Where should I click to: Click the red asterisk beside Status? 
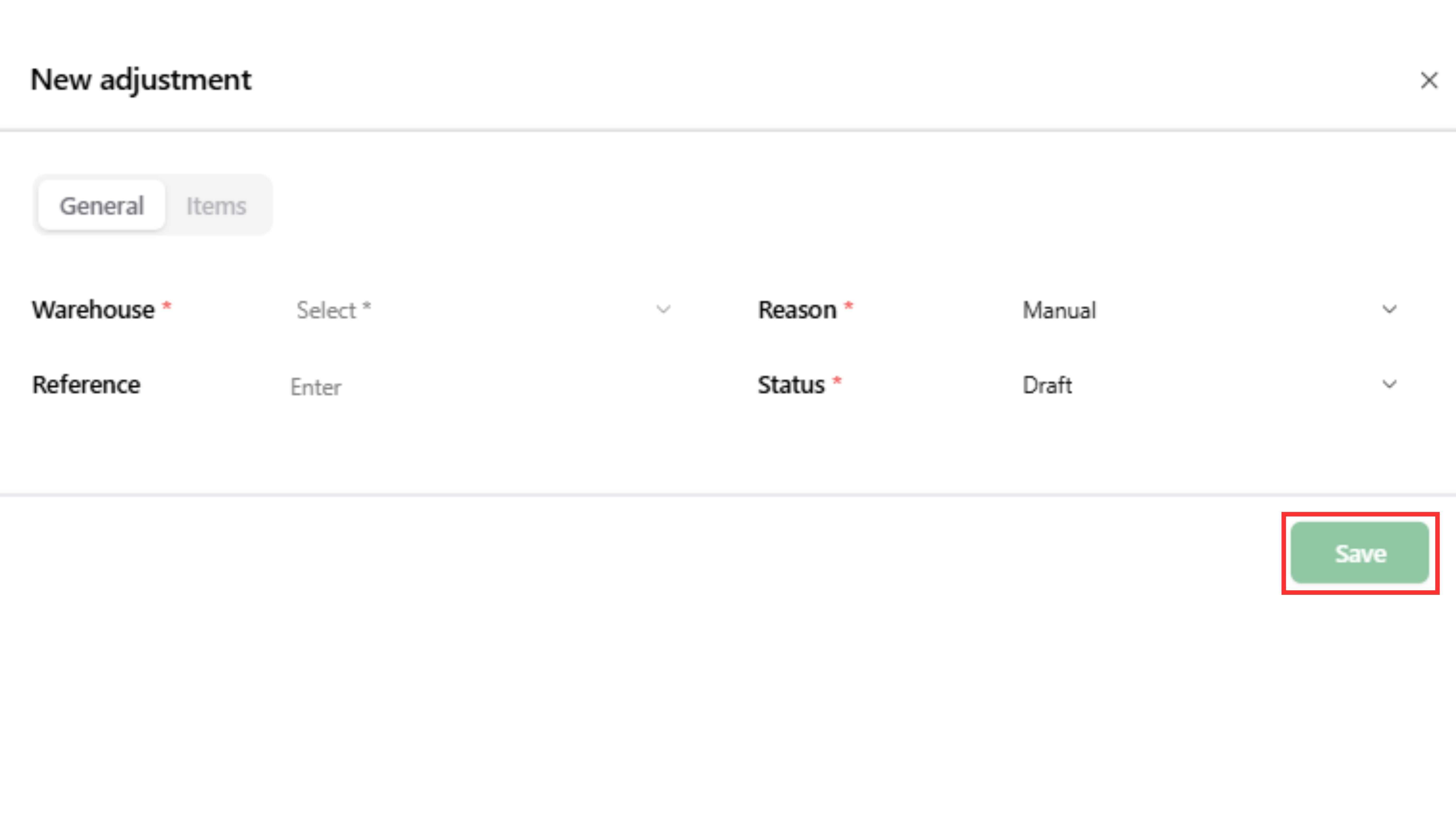[x=837, y=381]
